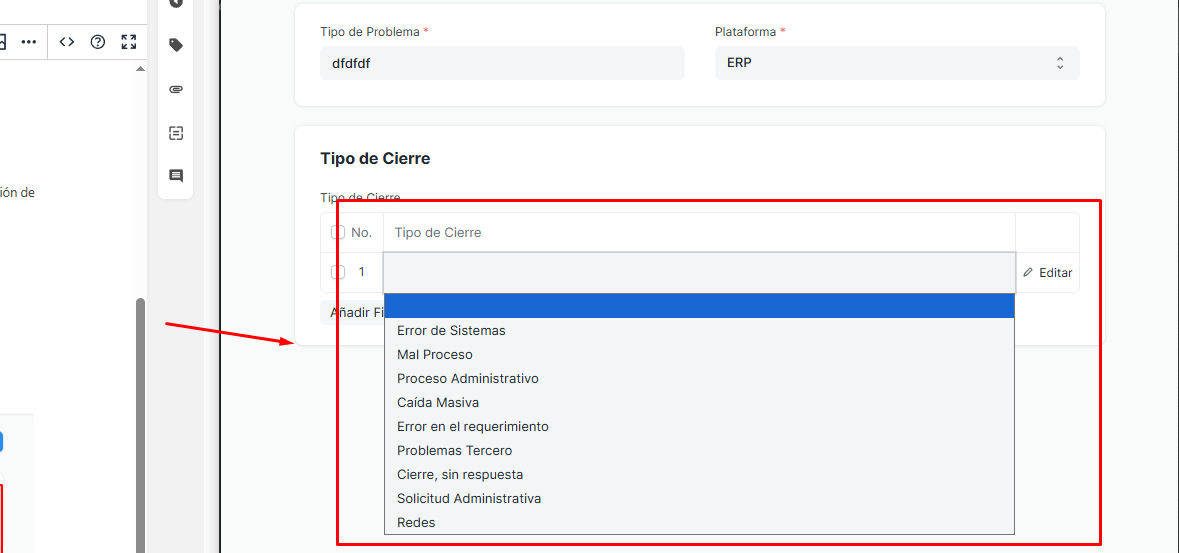Click the tag icon in sidebar

[x=176, y=45]
